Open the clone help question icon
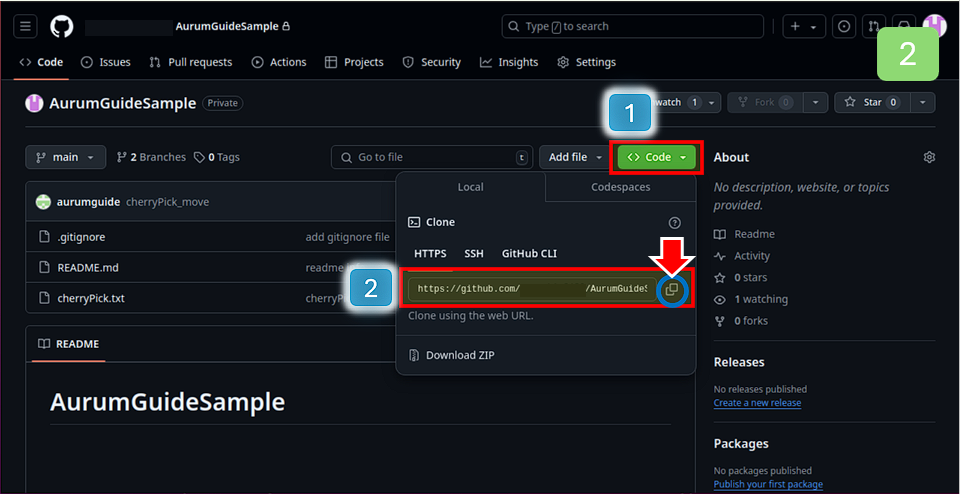The height and width of the screenshot is (494, 960). (674, 223)
